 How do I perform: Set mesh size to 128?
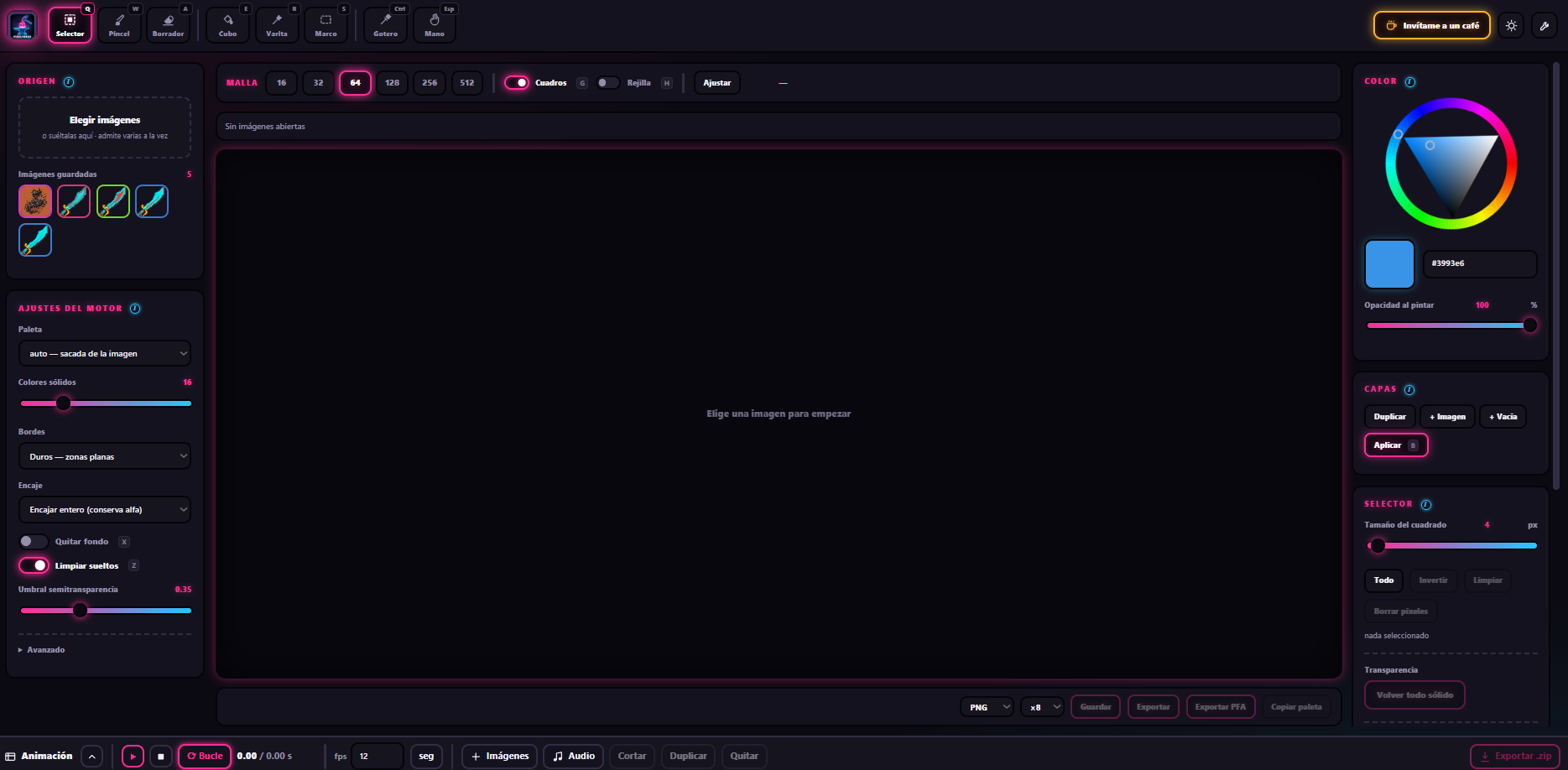392,82
